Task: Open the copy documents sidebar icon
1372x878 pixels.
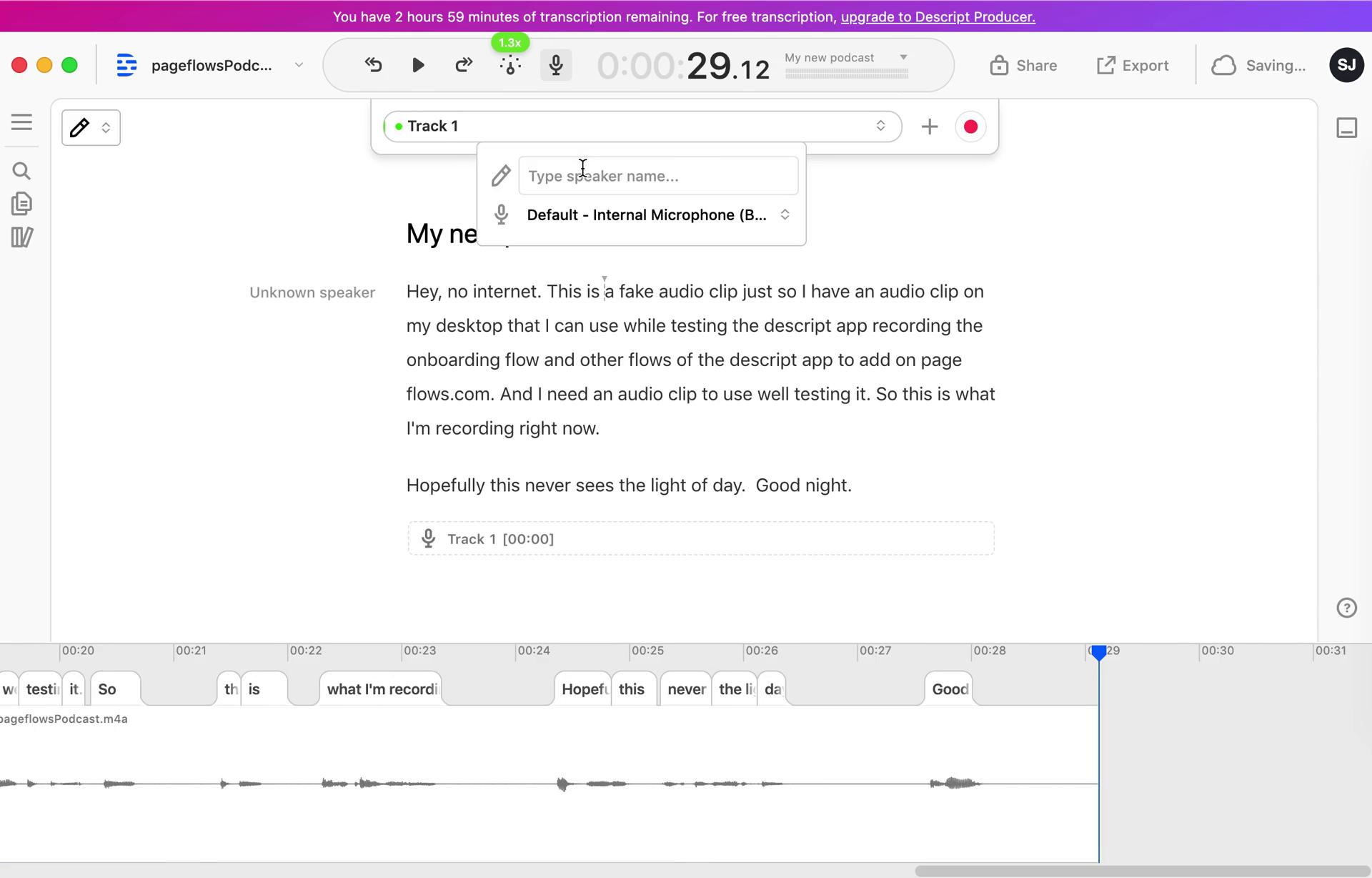Action: pyautogui.click(x=21, y=204)
